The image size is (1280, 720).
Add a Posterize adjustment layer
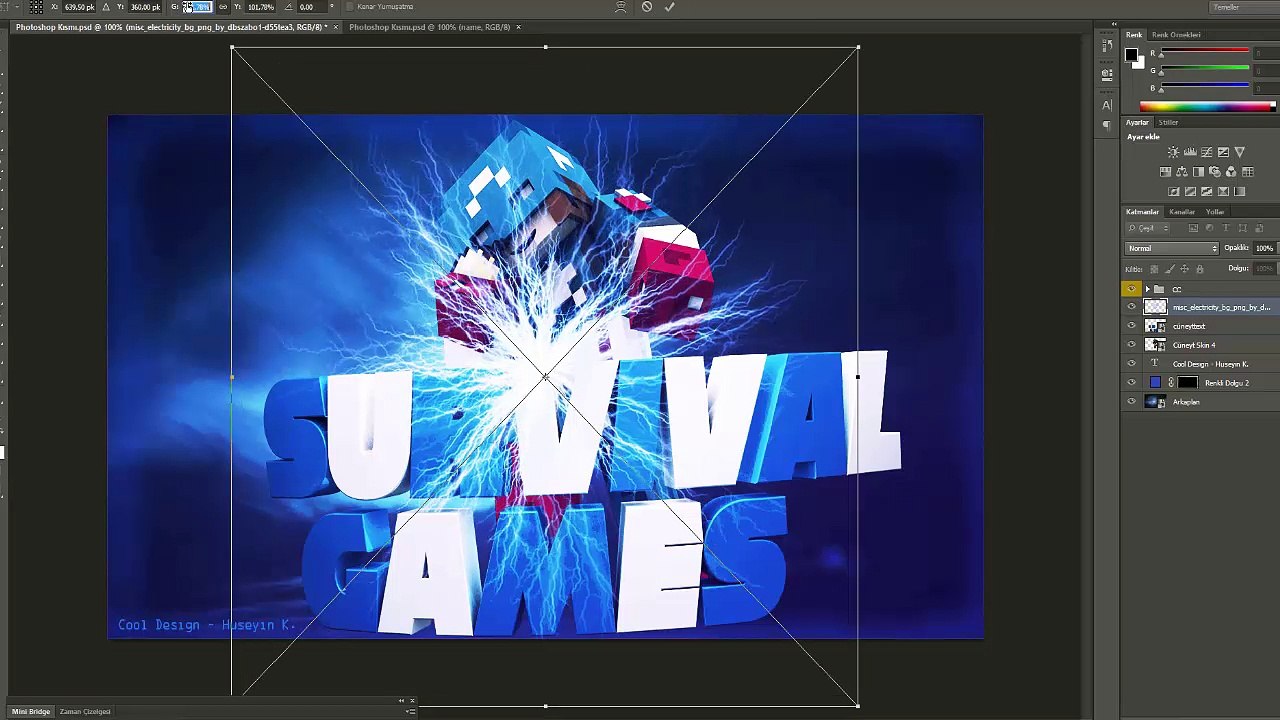(x=1190, y=191)
